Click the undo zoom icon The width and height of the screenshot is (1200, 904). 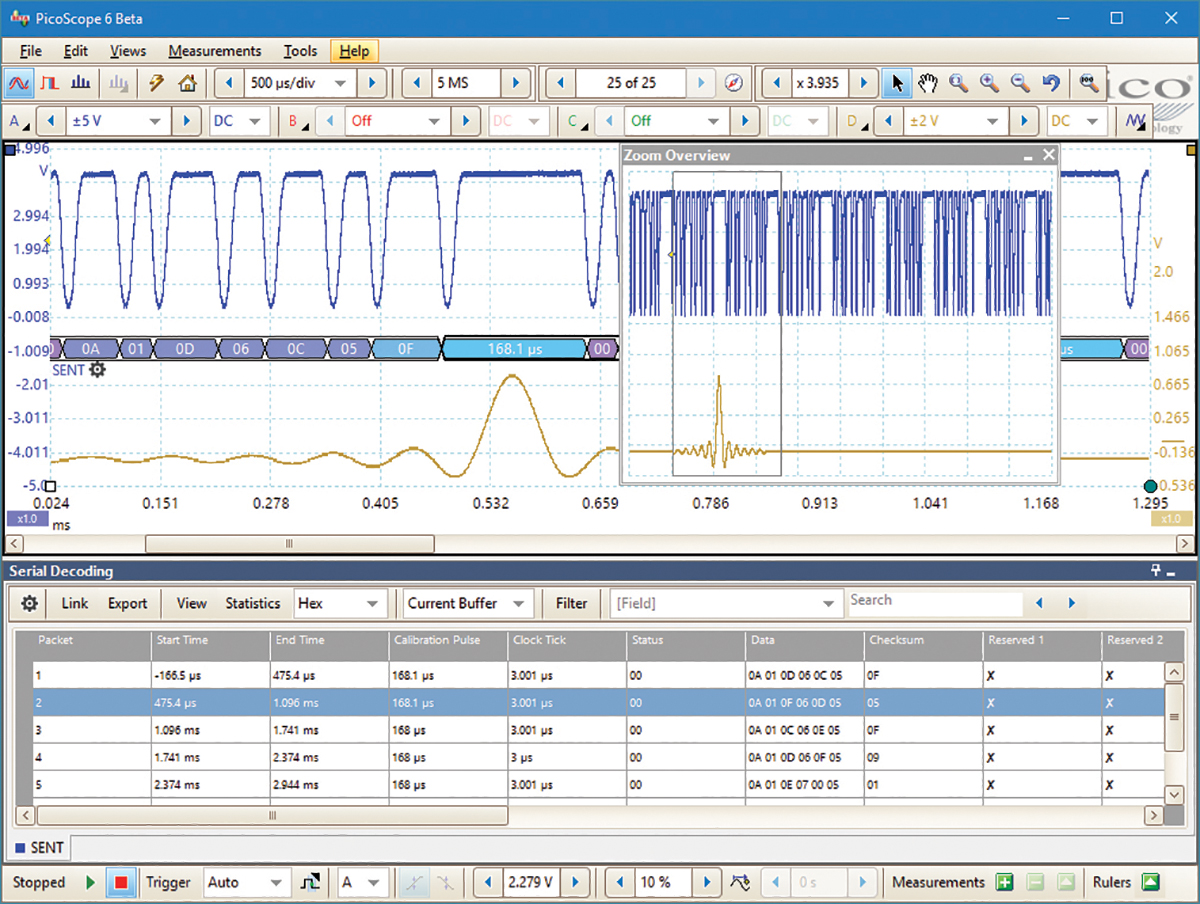coord(1051,83)
